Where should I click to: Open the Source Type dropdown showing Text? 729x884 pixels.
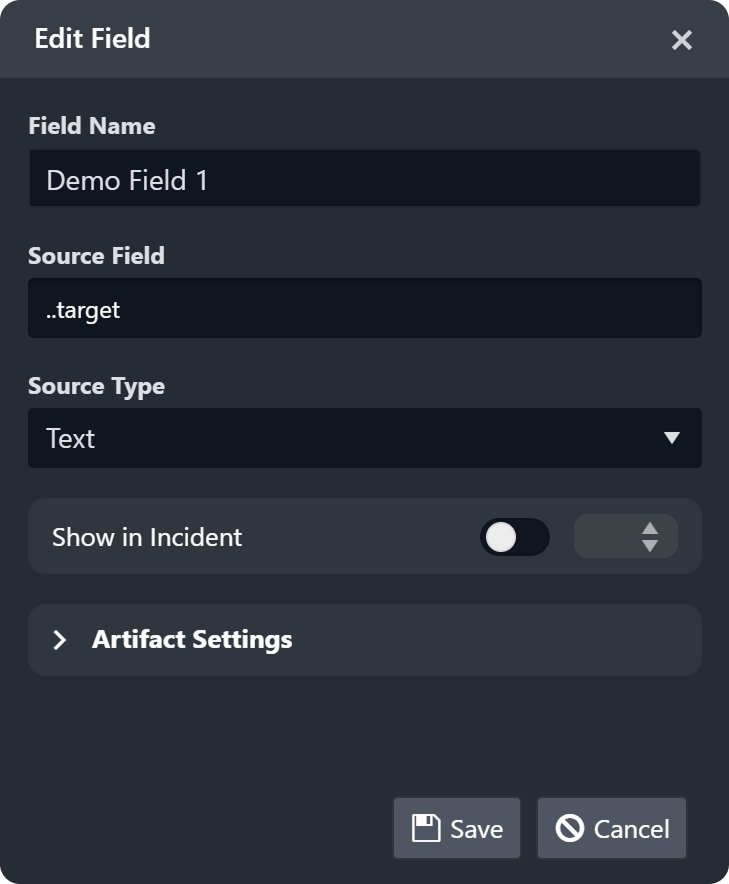(365, 438)
